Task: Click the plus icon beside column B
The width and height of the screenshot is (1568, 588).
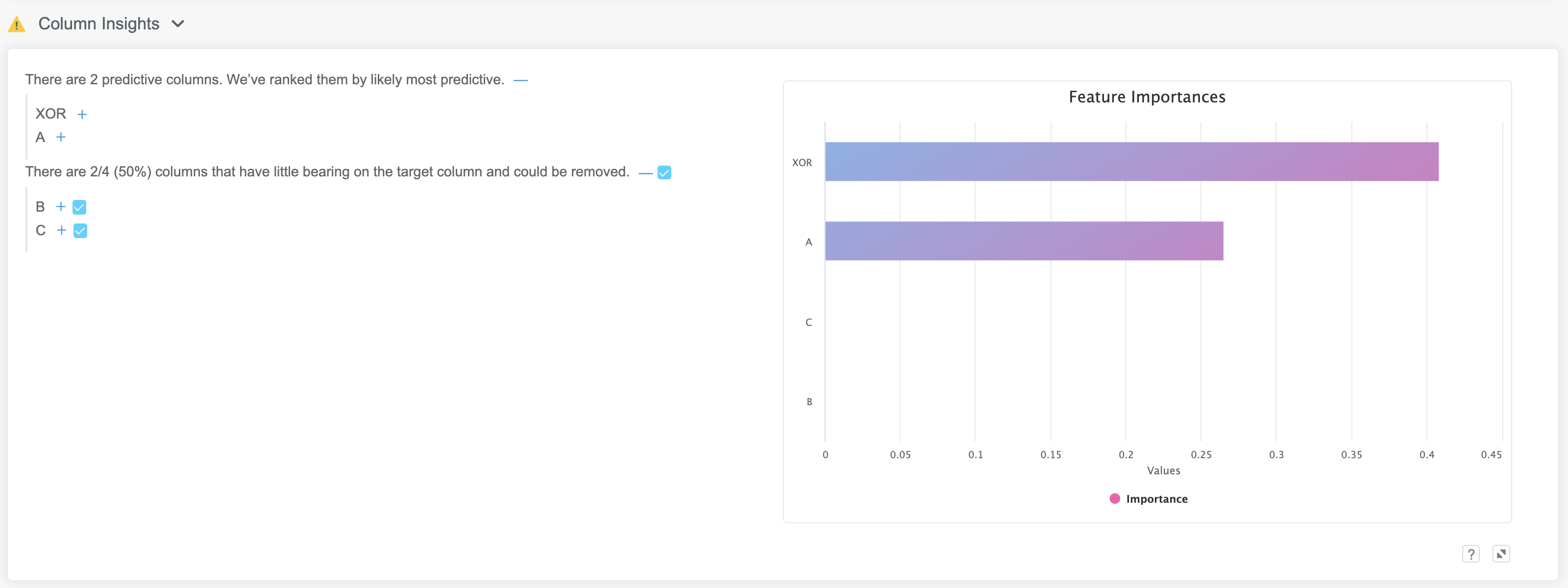Action: pyautogui.click(x=61, y=207)
